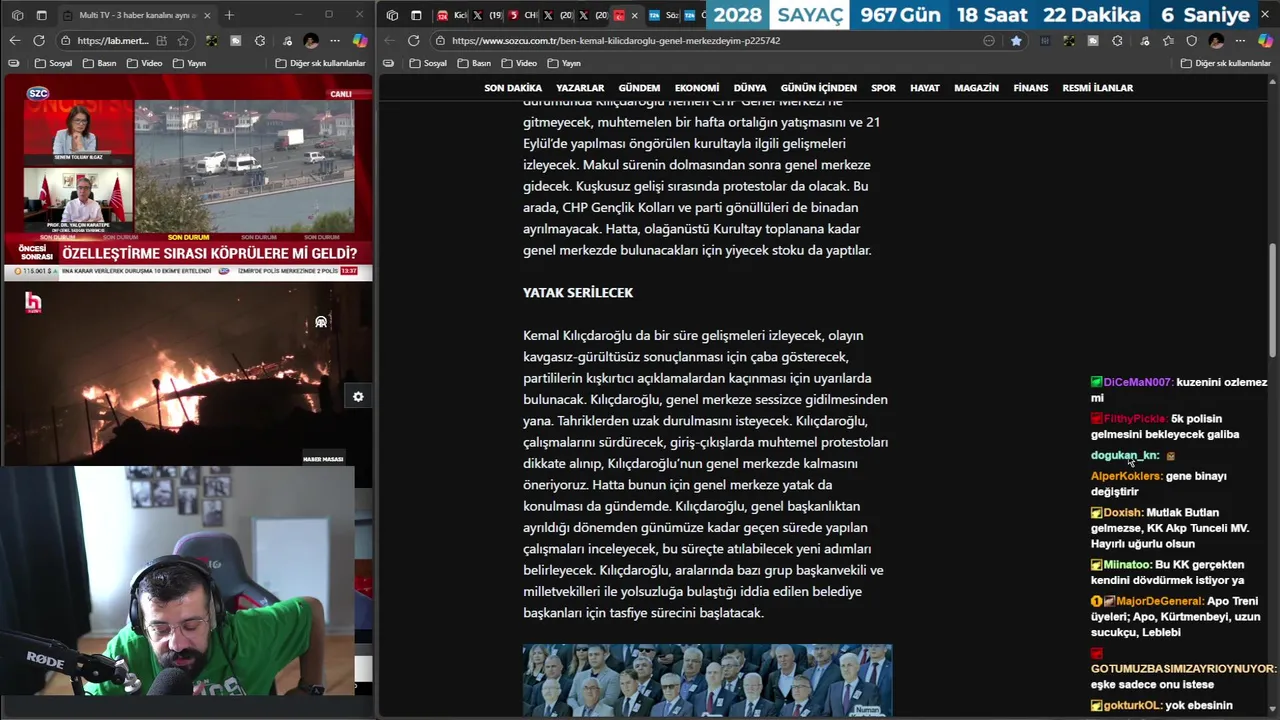Viewport: 1280px width, 720px height.
Task: Open the article photo of seated officials
Action: click(707, 681)
